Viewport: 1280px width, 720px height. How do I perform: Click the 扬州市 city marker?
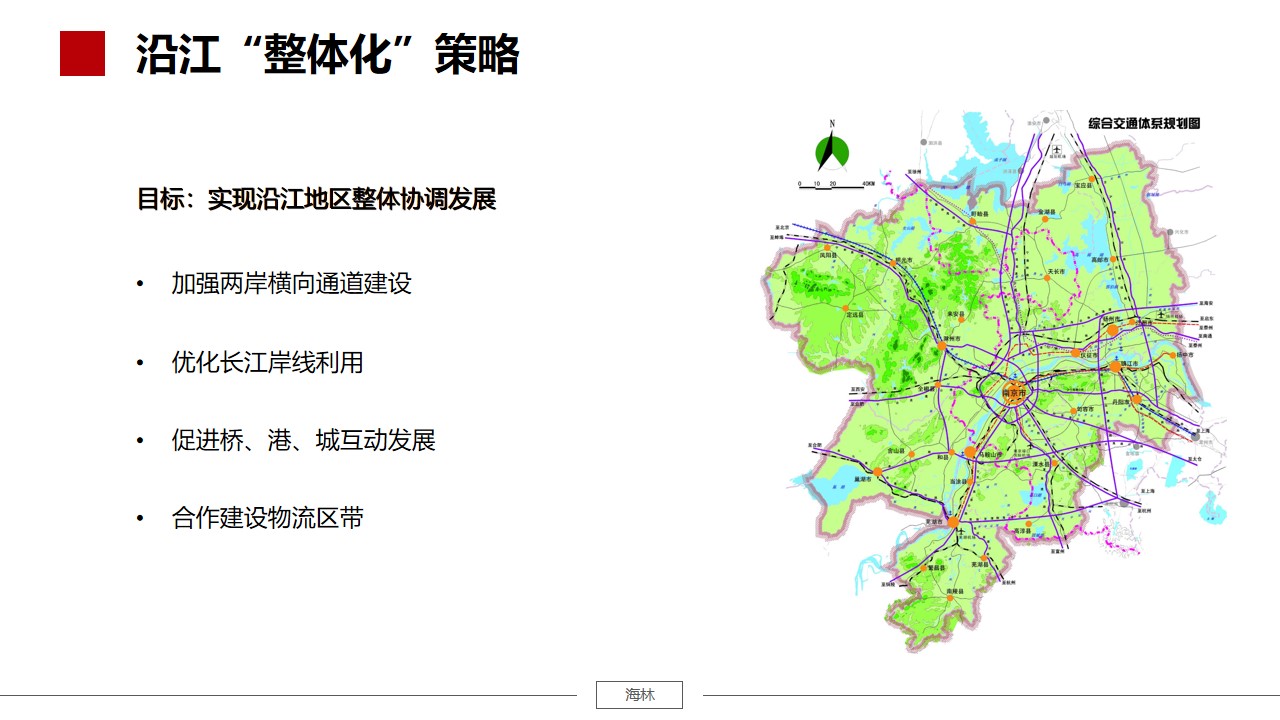click(x=1112, y=329)
